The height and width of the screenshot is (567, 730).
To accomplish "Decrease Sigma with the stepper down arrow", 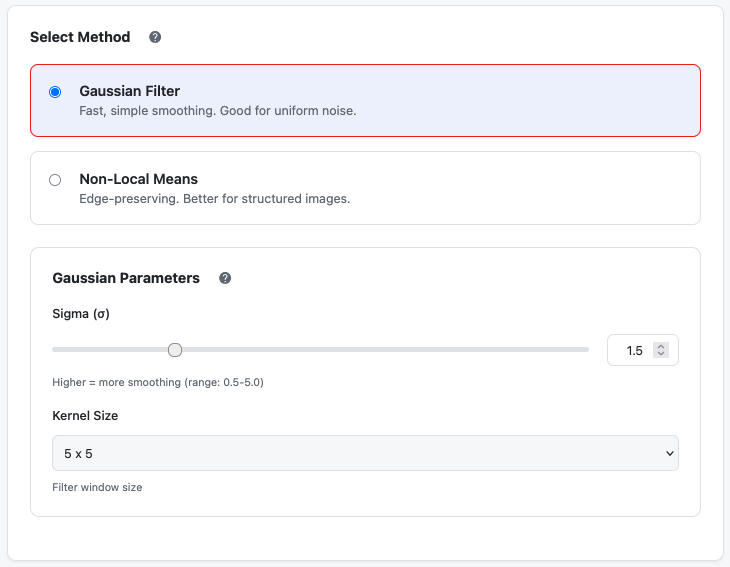I will pos(661,354).
